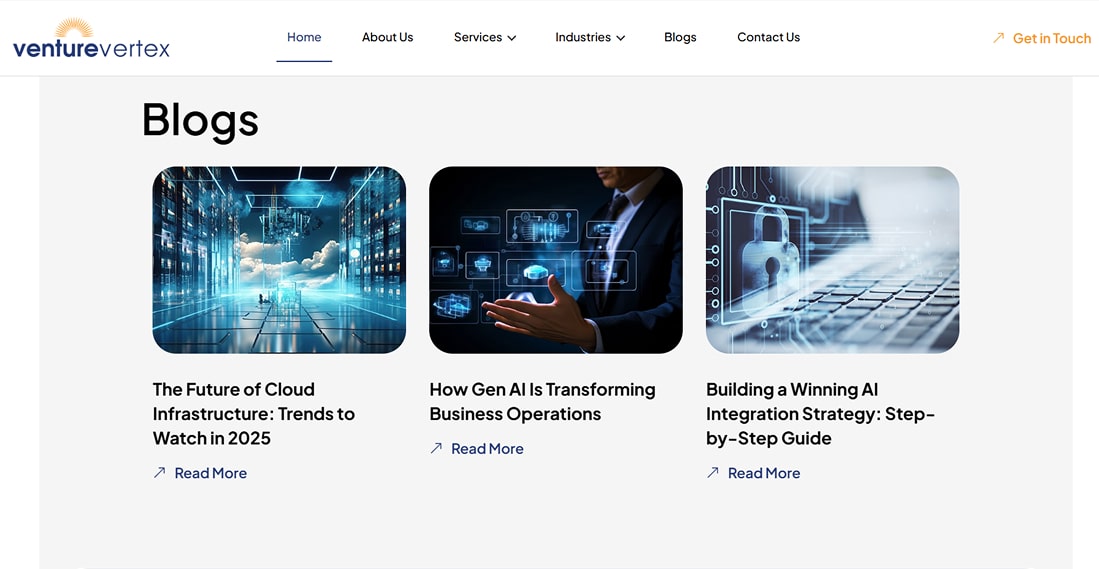
Task: Open 'Building a Winning AI Integration Strategy' title
Action: click(x=820, y=414)
